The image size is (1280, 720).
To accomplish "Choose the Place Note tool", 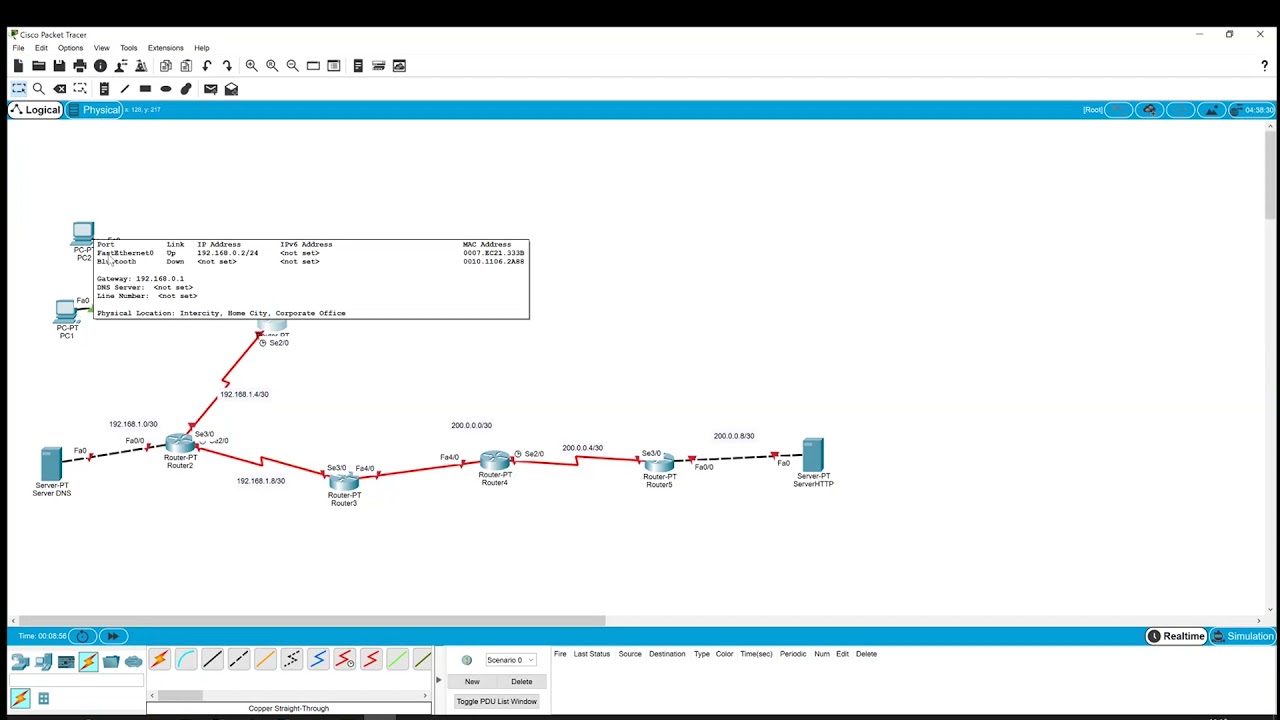I will click(104, 89).
